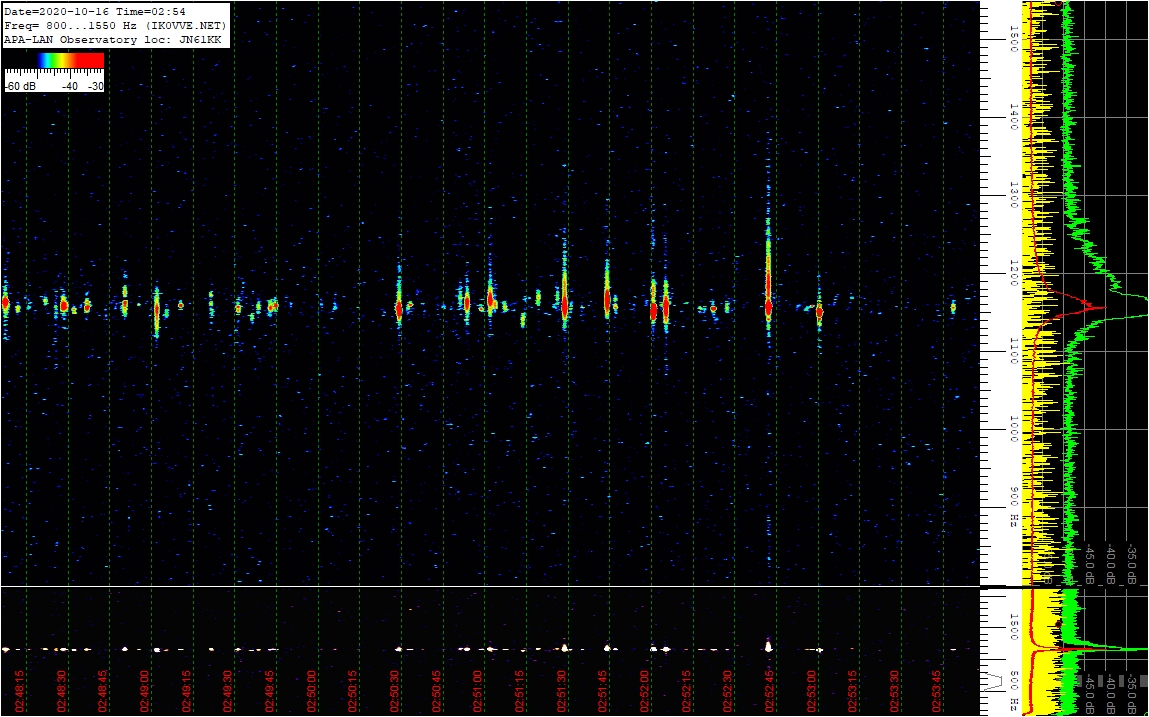The height and width of the screenshot is (717, 1149).
Task: Select the 02:49:15 time marker
Action: pyautogui.click(x=187, y=691)
